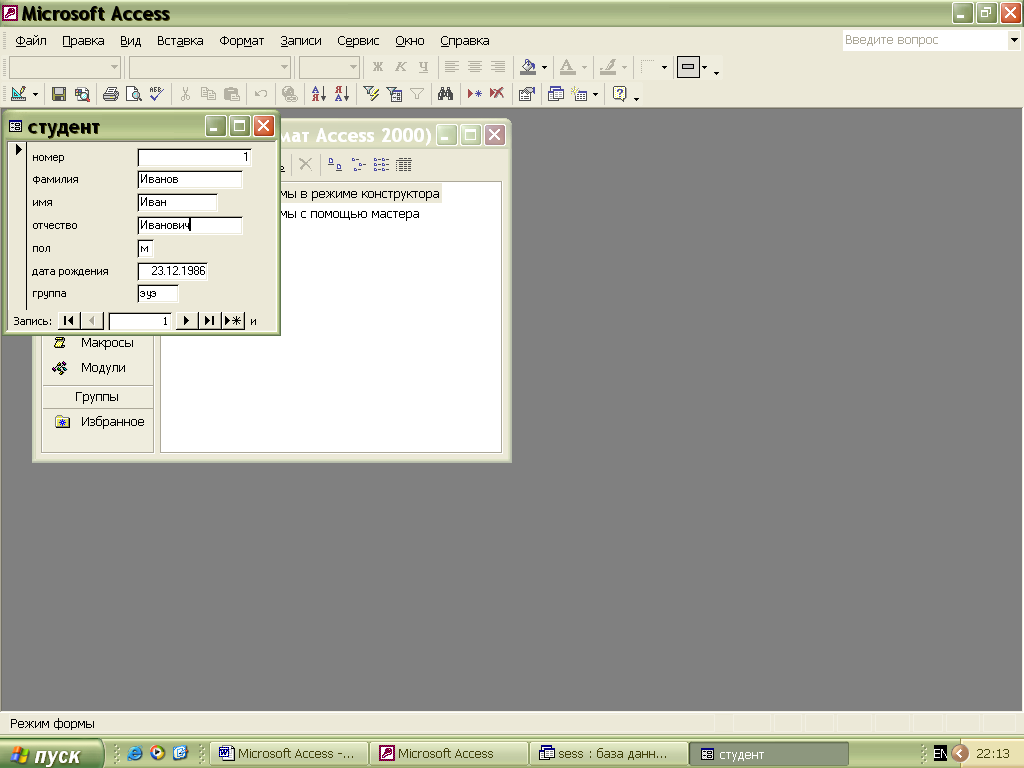
Task: Click List view in database window
Action: click(381, 165)
